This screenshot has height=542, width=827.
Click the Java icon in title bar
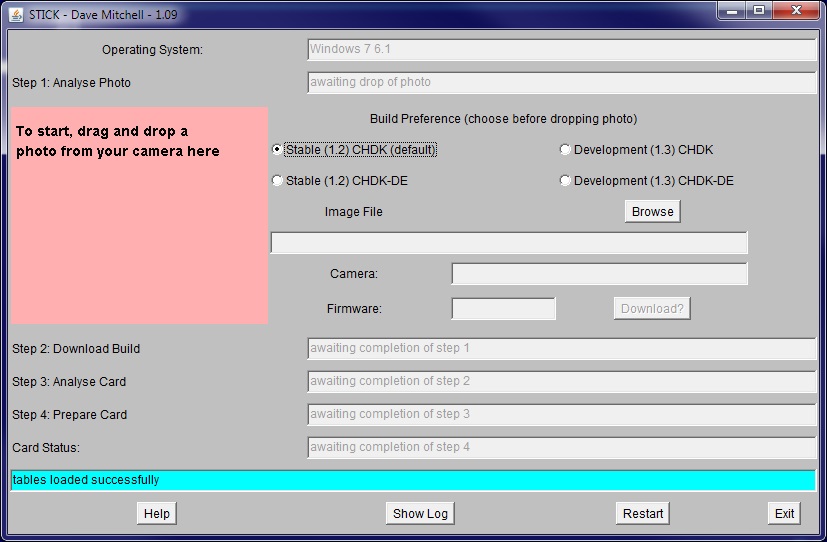14,15
